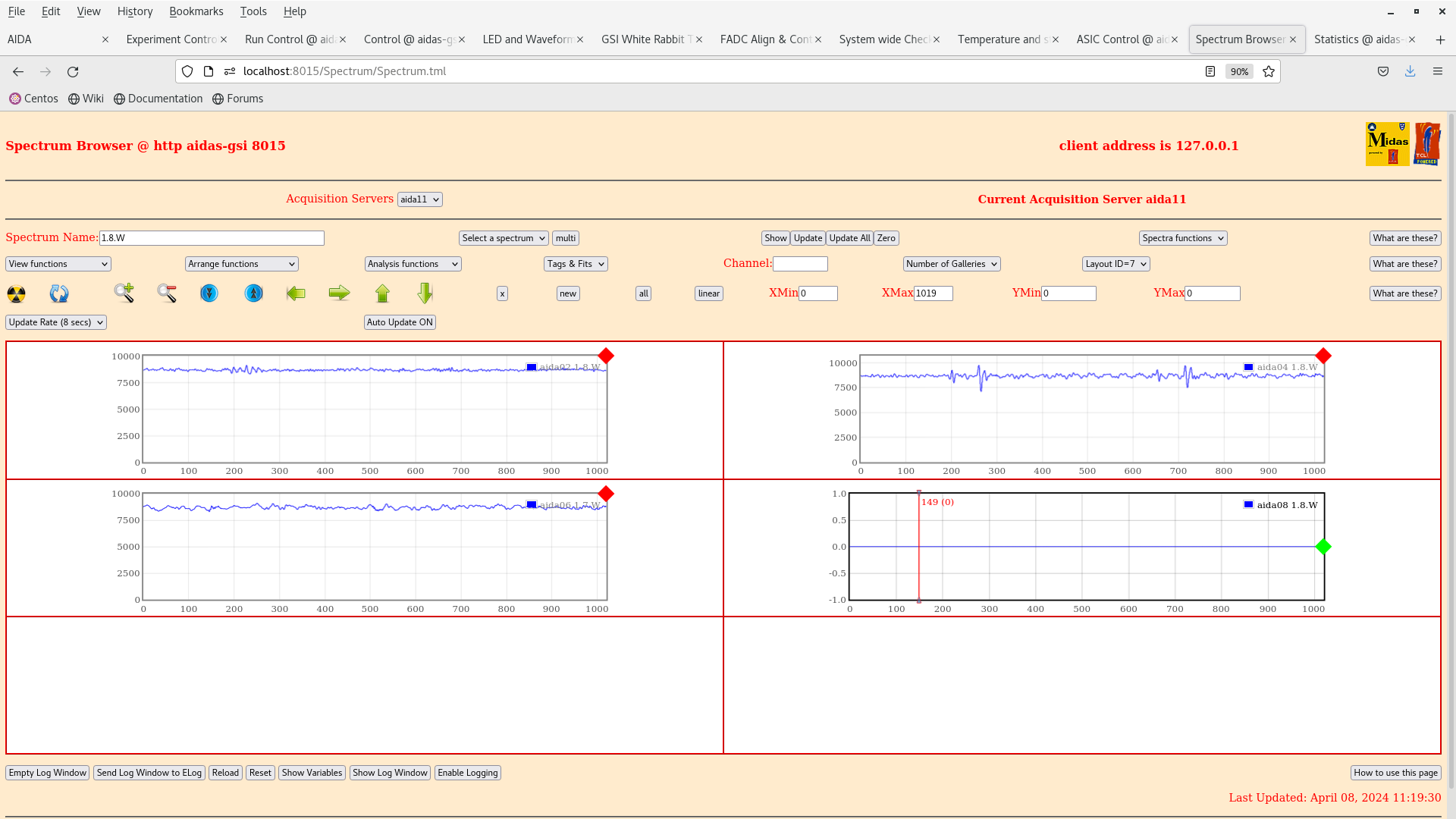Click Zero button to reset spectrum
This screenshot has height=819, width=1456.
885,238
